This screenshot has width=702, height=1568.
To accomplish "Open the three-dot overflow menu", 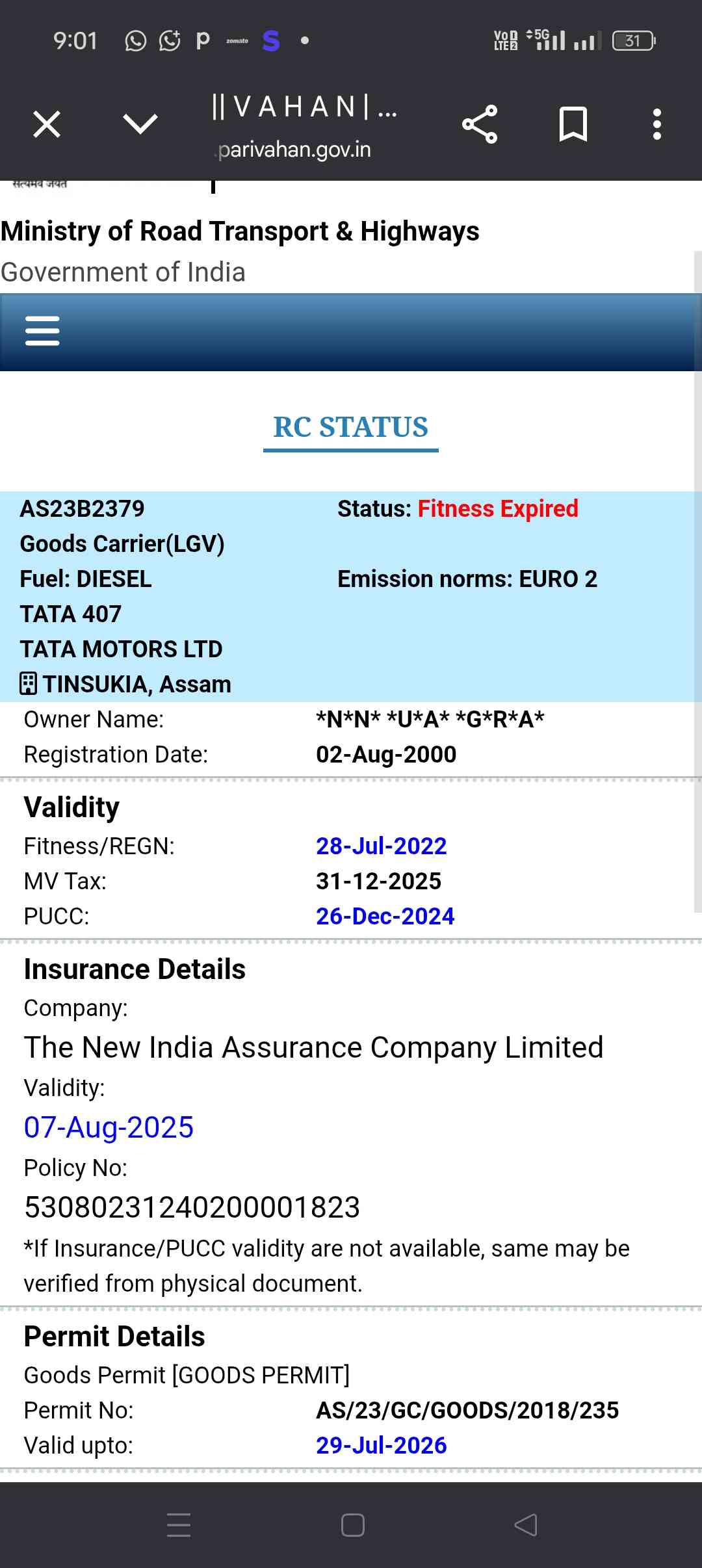I will tap(657, 124).
